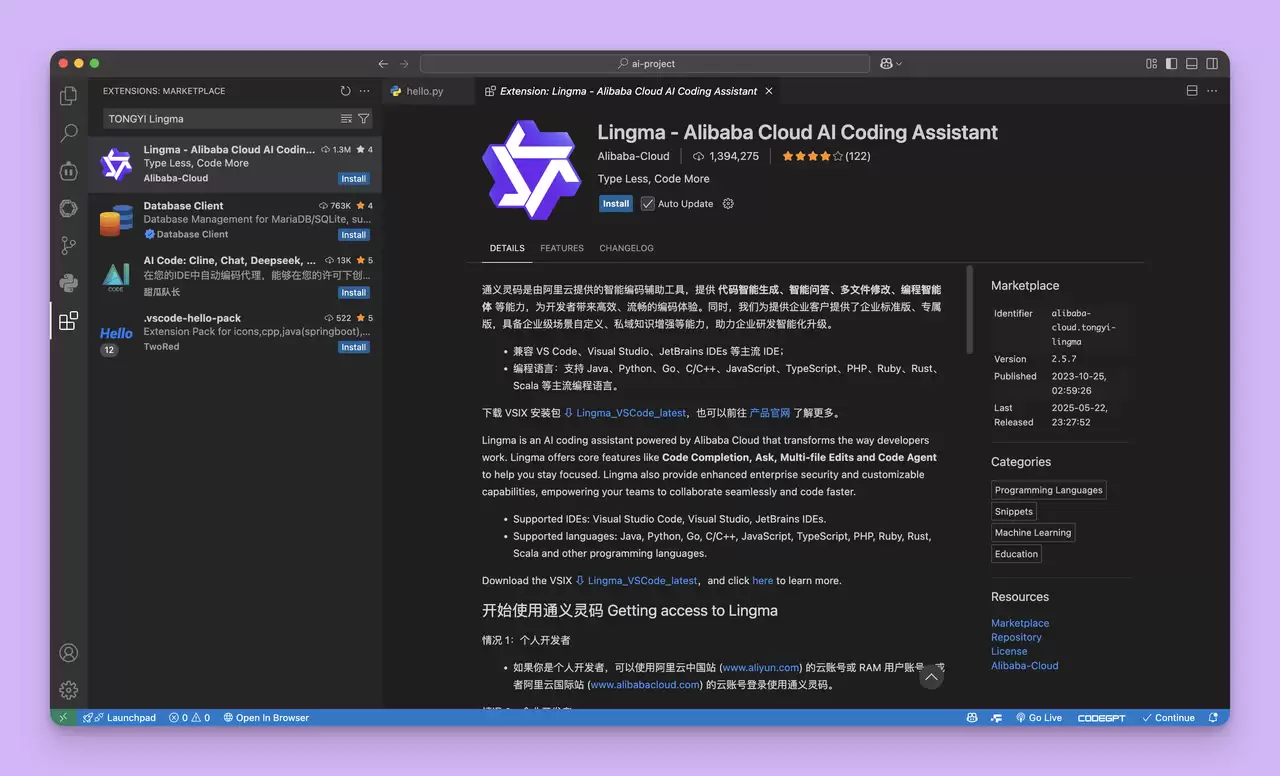Viewport: 1280px width, 776px height.
Task: Navigate forward with the right arrow
Action: (404, 64)
